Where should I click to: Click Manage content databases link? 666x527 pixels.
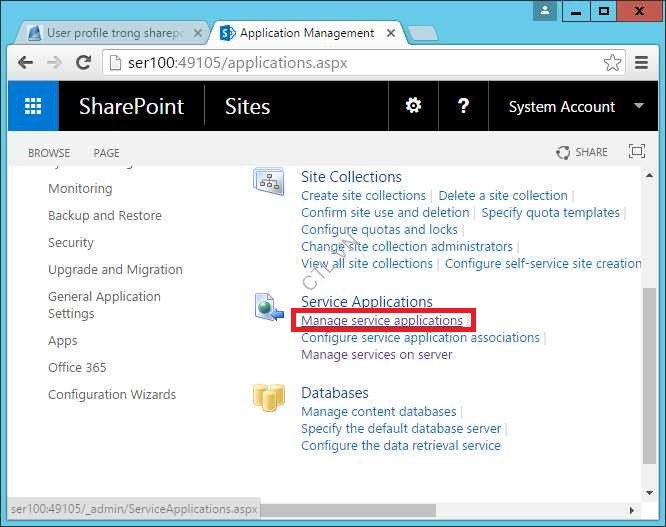point(379,411)
